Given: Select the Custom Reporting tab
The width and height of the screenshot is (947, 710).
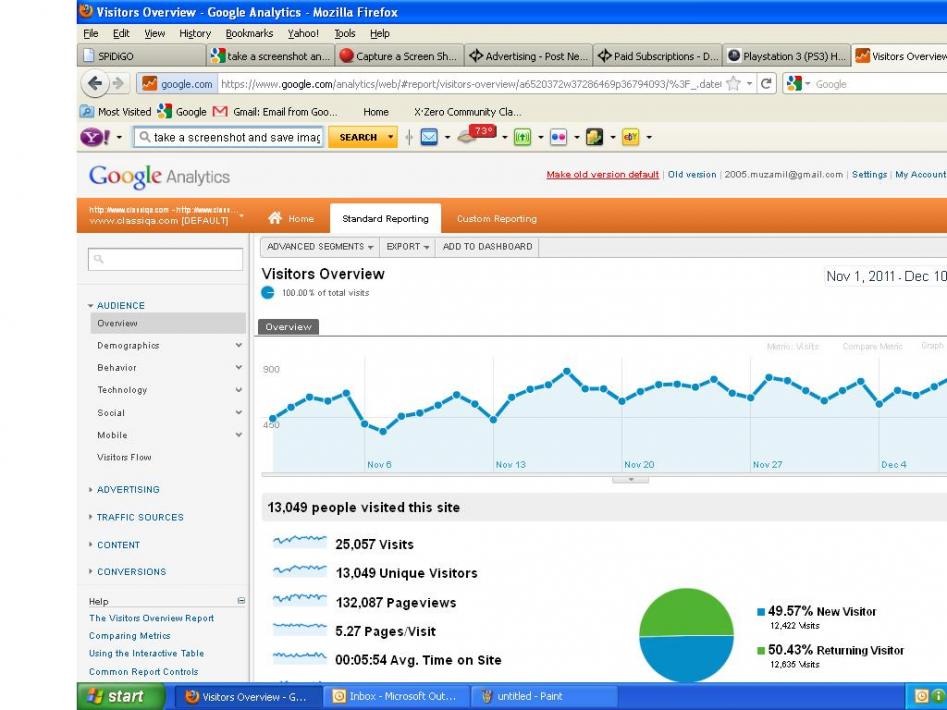Looking at the screenshot, I should pyautogui.click(x=497, y=219).
